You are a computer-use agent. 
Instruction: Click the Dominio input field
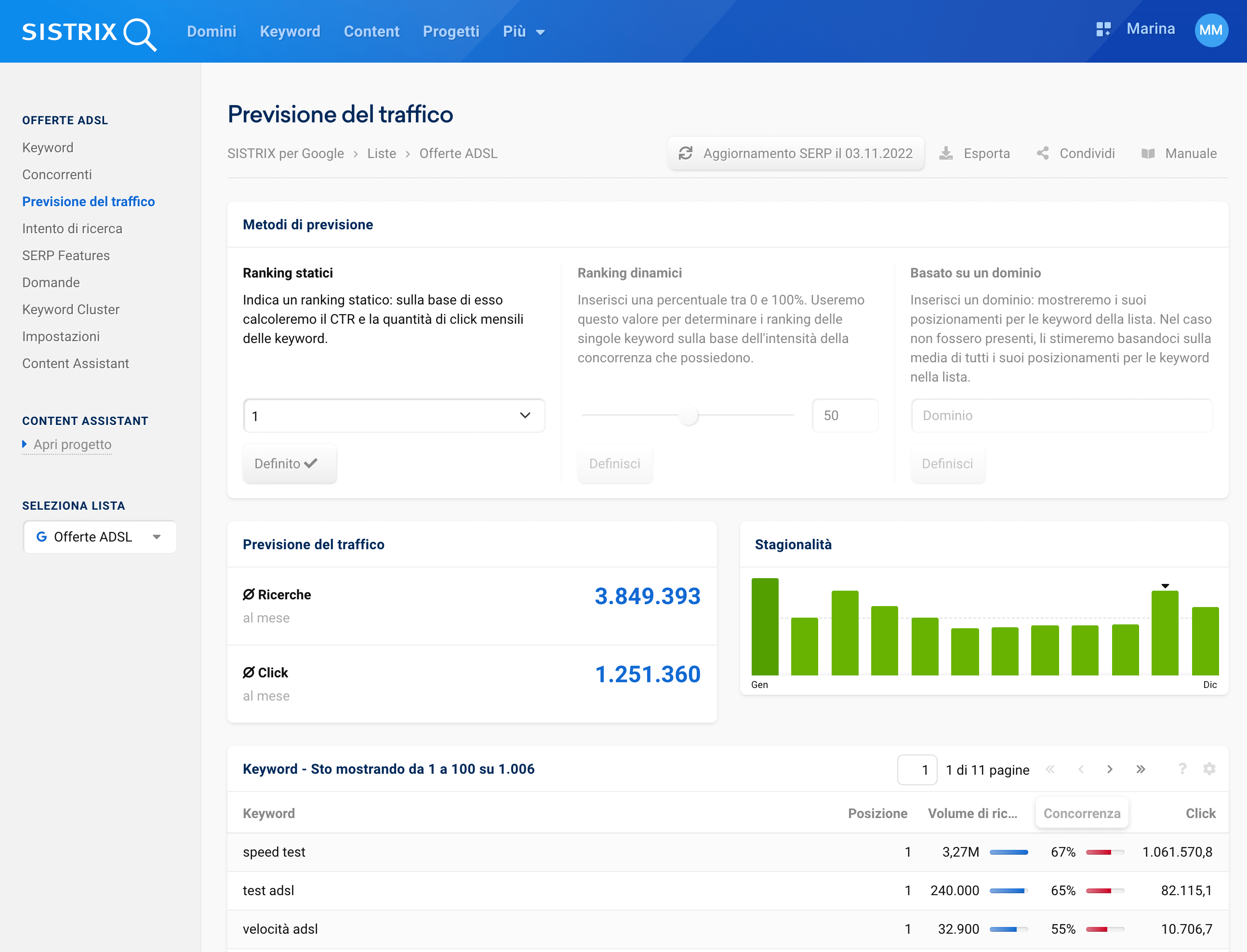coord(1061,415)
